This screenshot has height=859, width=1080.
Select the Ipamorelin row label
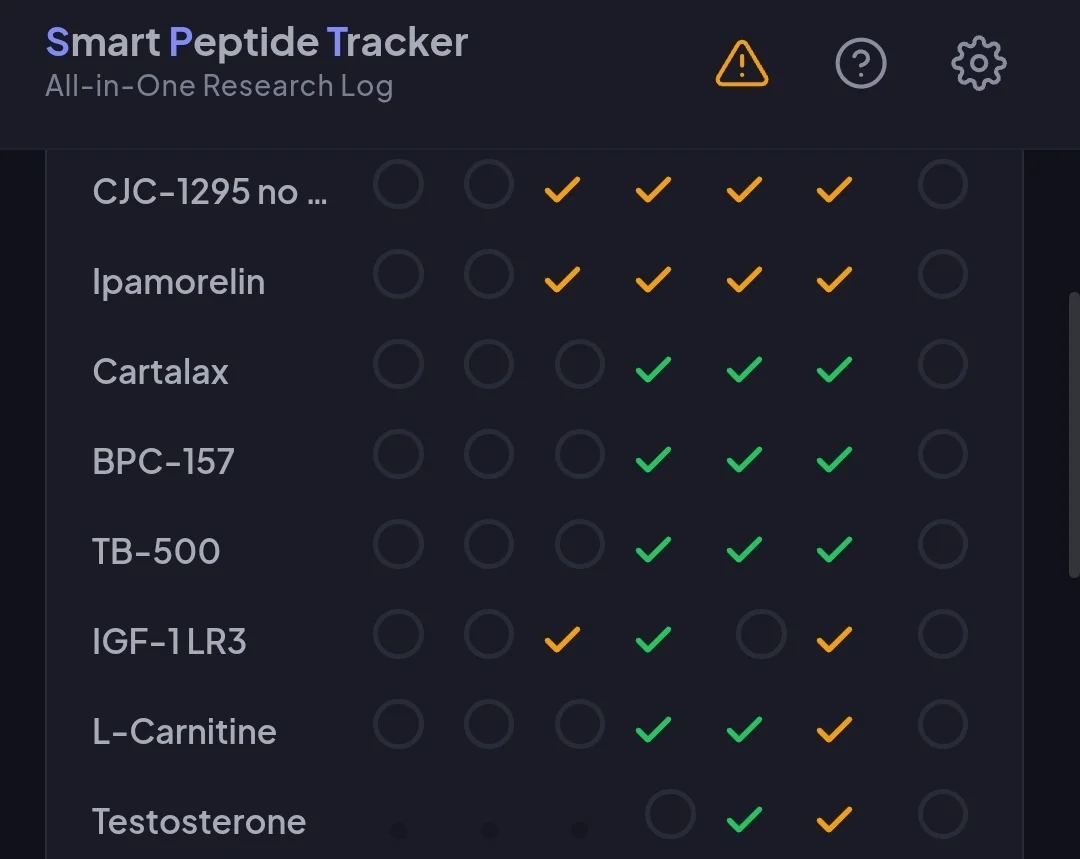[178, 282]
